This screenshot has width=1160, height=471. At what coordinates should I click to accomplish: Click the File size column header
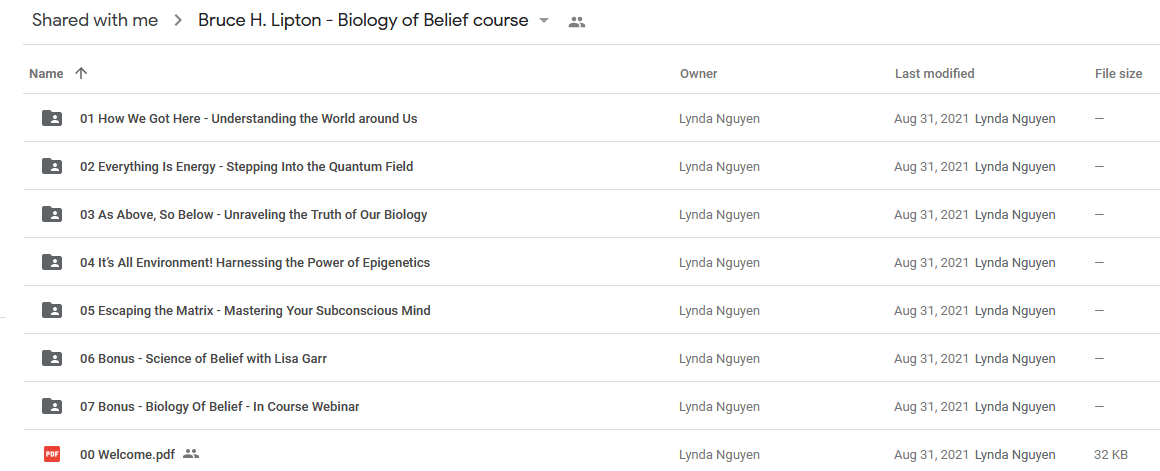point(1118,73)
